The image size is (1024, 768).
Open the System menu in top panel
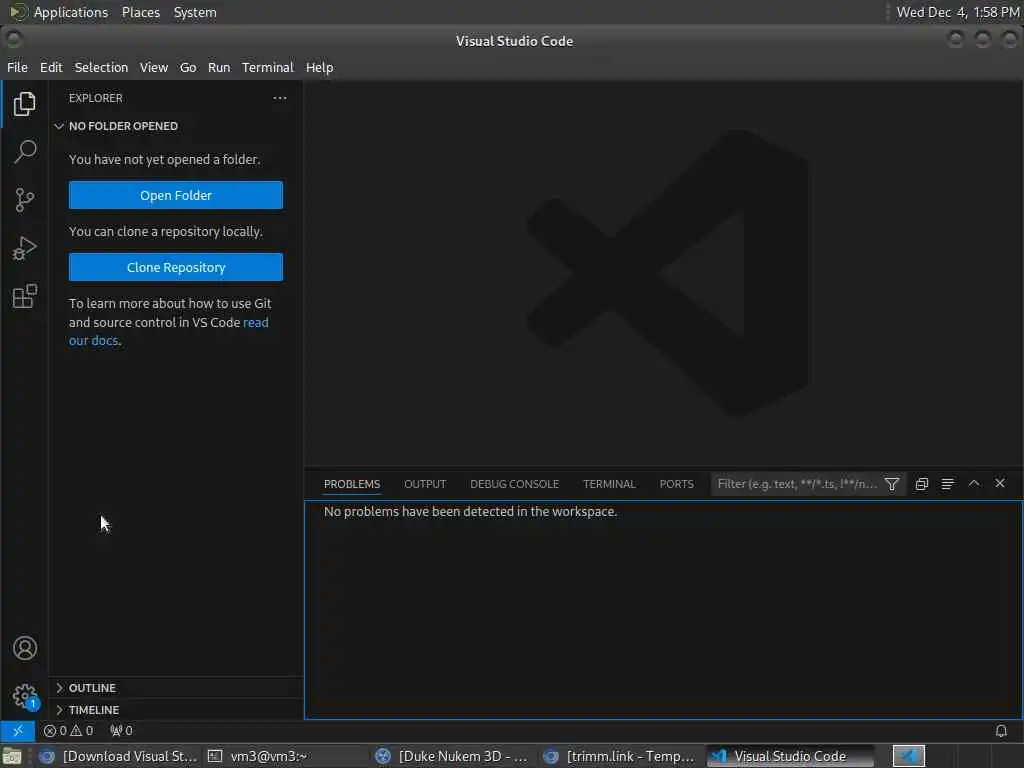(195, 12)
